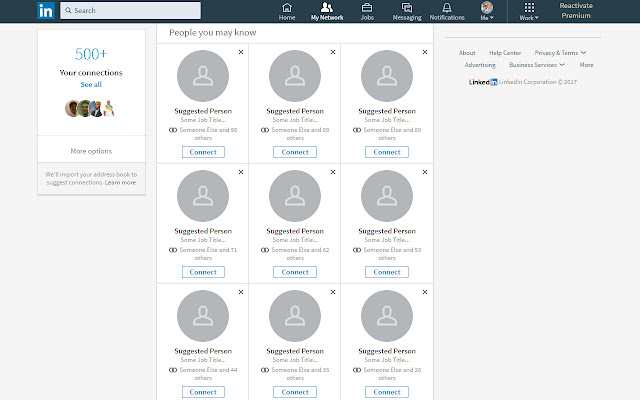Open avatar of person with 62 mutual others

pyautogui.click(x=295, y=196)
